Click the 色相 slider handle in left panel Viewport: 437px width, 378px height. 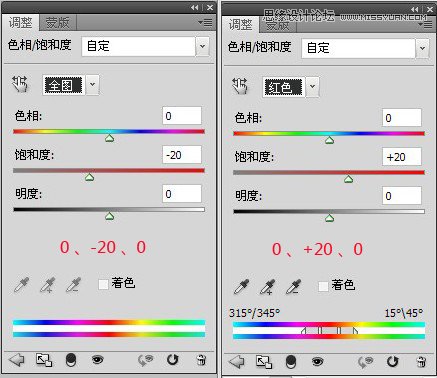[109, 138]
